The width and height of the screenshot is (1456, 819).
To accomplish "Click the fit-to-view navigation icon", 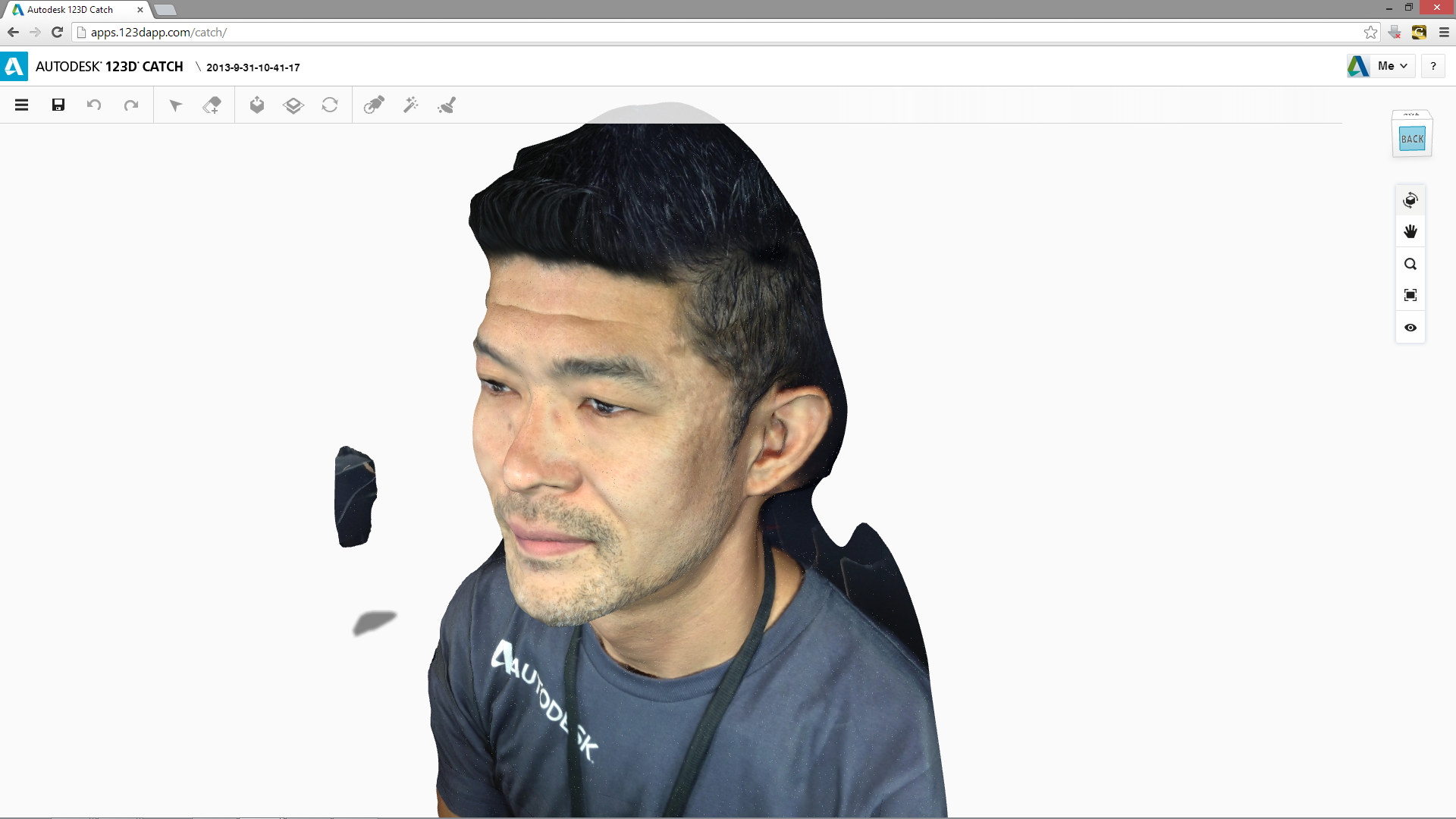I will [1410, 295].
